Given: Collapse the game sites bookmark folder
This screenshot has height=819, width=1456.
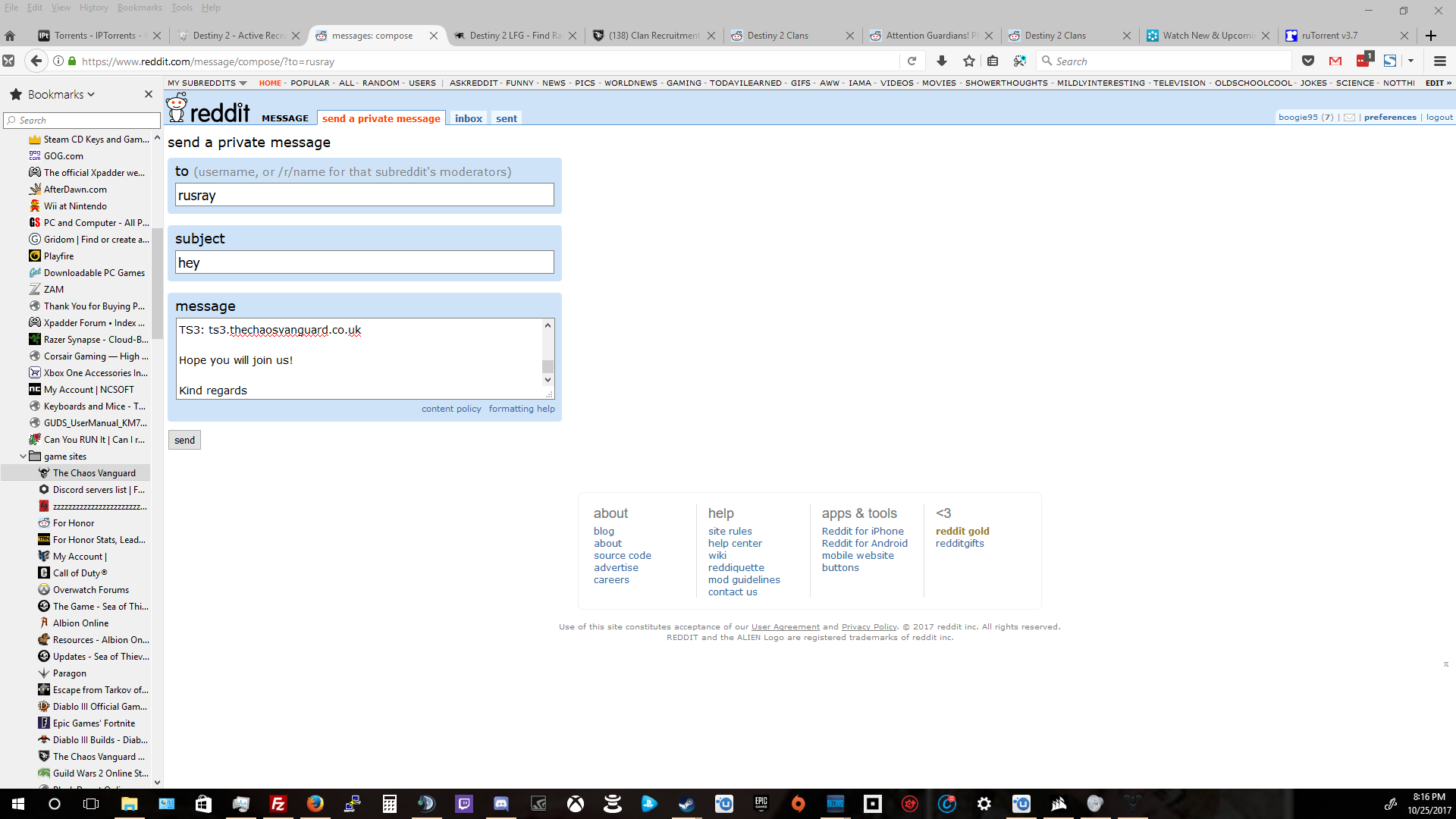Looking at the screenshot, I should coord(23,457).
